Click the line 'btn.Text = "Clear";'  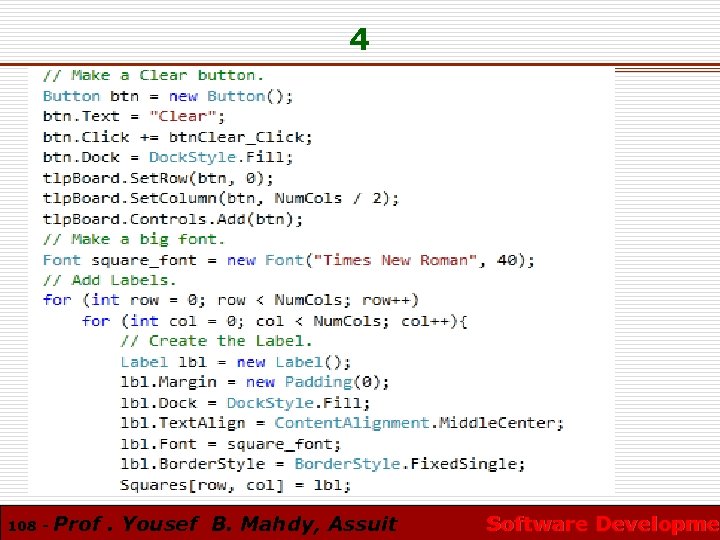134,116
